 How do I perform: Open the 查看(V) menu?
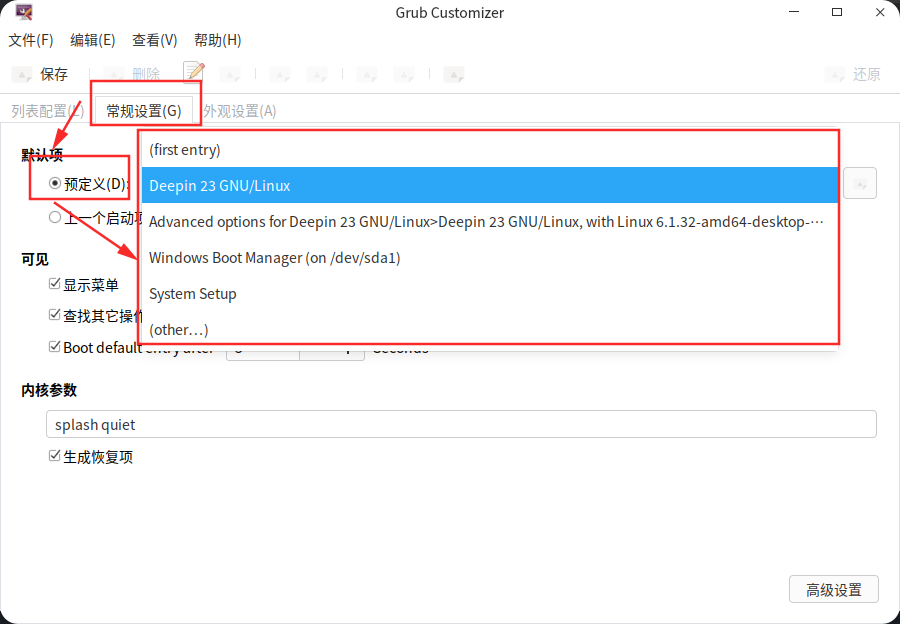click(x=154, y=40)
